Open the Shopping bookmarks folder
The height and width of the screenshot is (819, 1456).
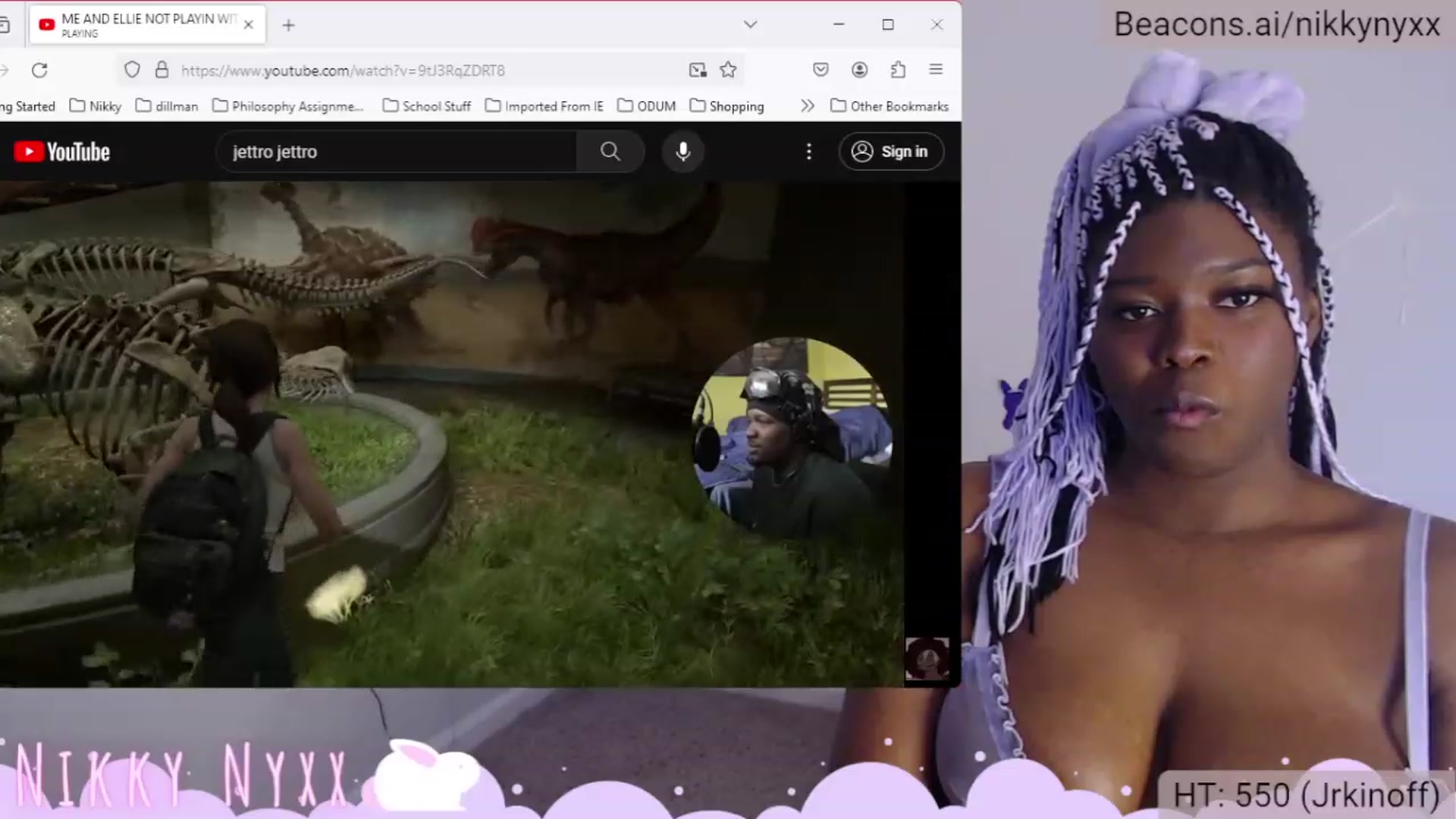click(727, 106)
